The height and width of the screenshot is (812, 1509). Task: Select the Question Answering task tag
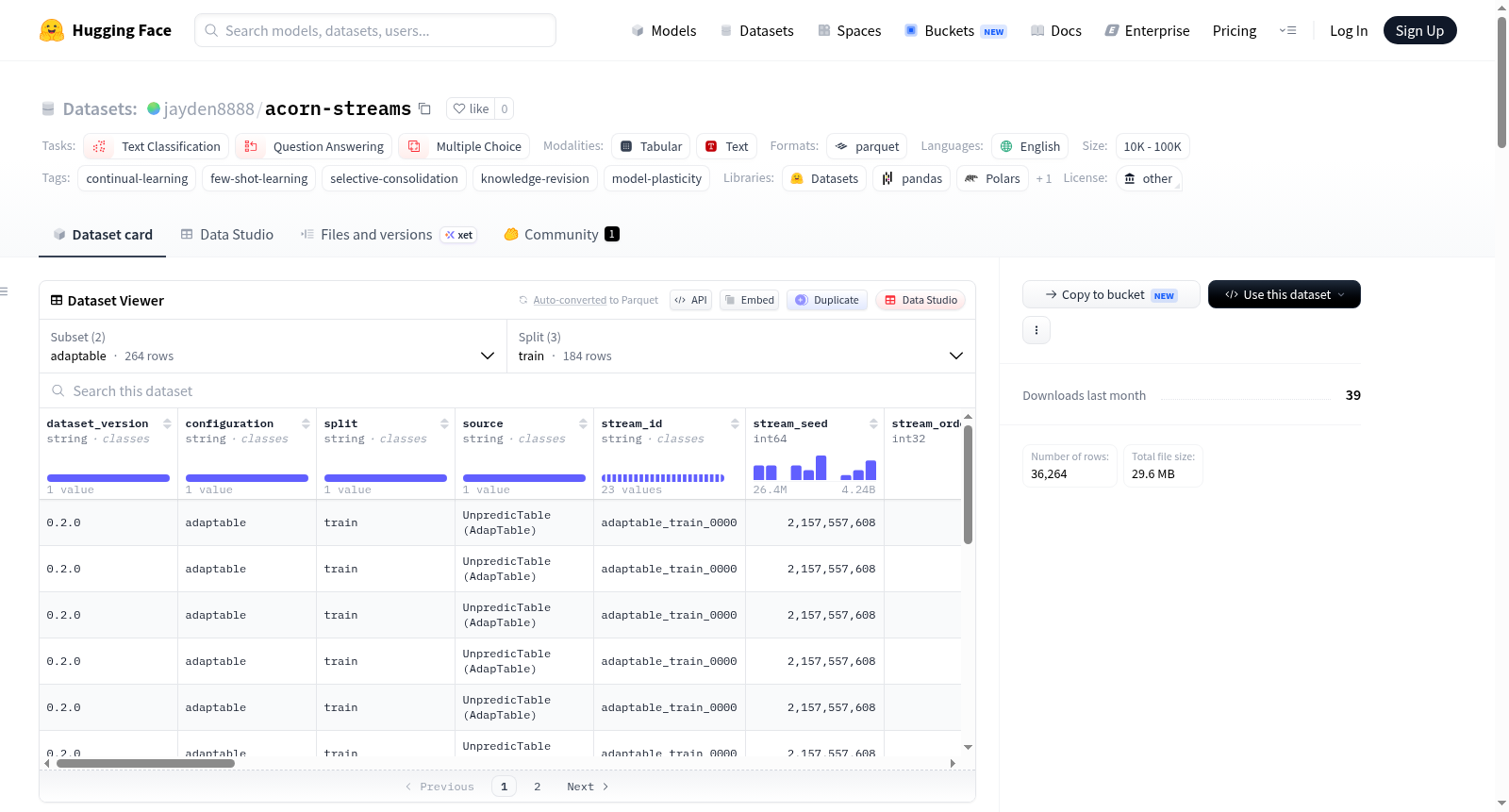click(x=314, y=146)
